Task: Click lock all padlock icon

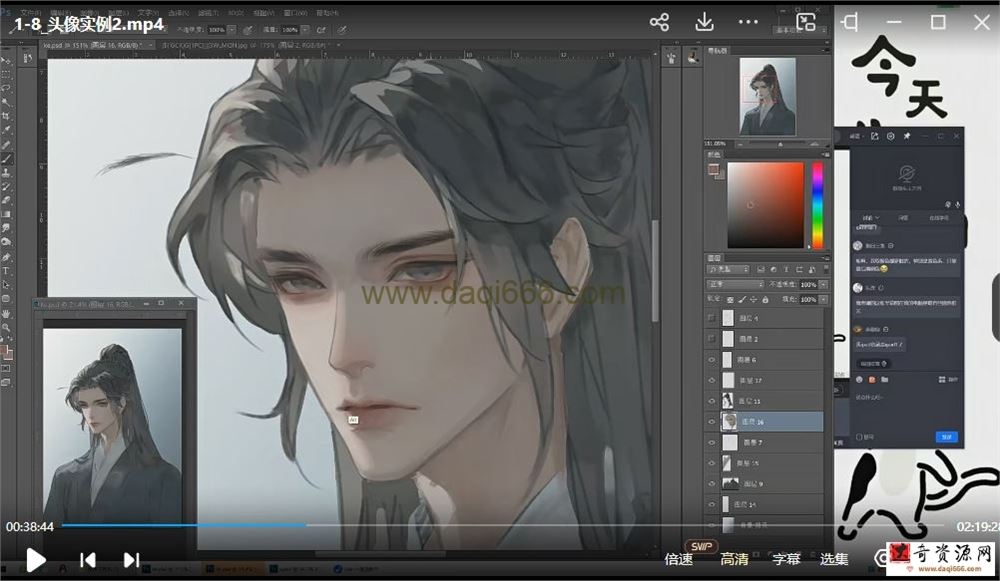Action: tap(765, 299)
